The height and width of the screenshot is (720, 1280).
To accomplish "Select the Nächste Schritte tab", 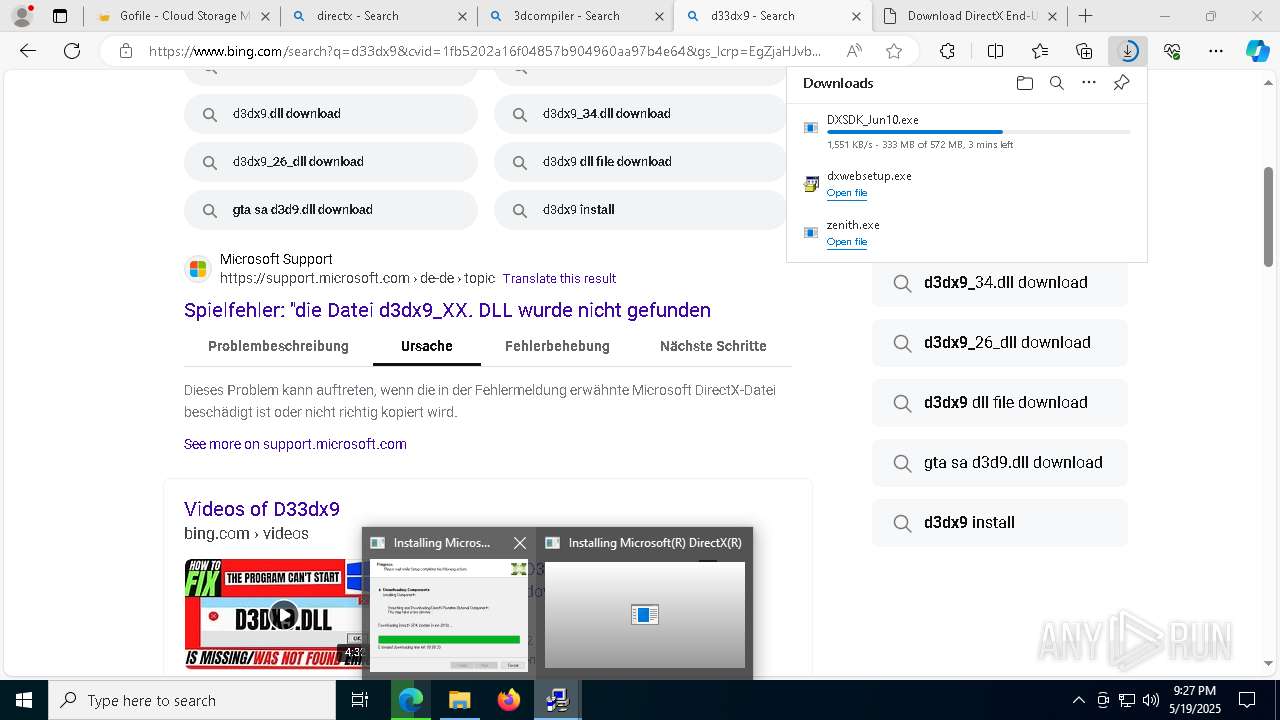I will [713, 346].
